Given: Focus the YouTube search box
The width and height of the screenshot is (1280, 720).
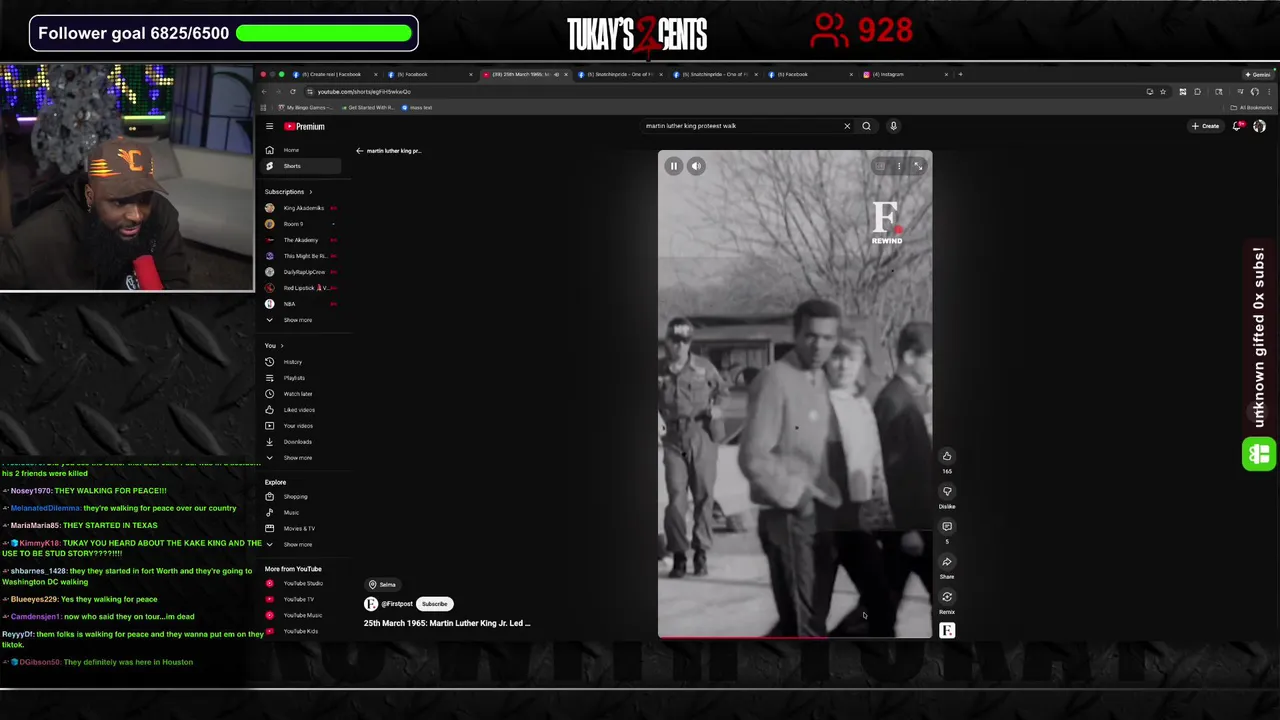Looking at the screenshot, I should click(x=740, y=126).
